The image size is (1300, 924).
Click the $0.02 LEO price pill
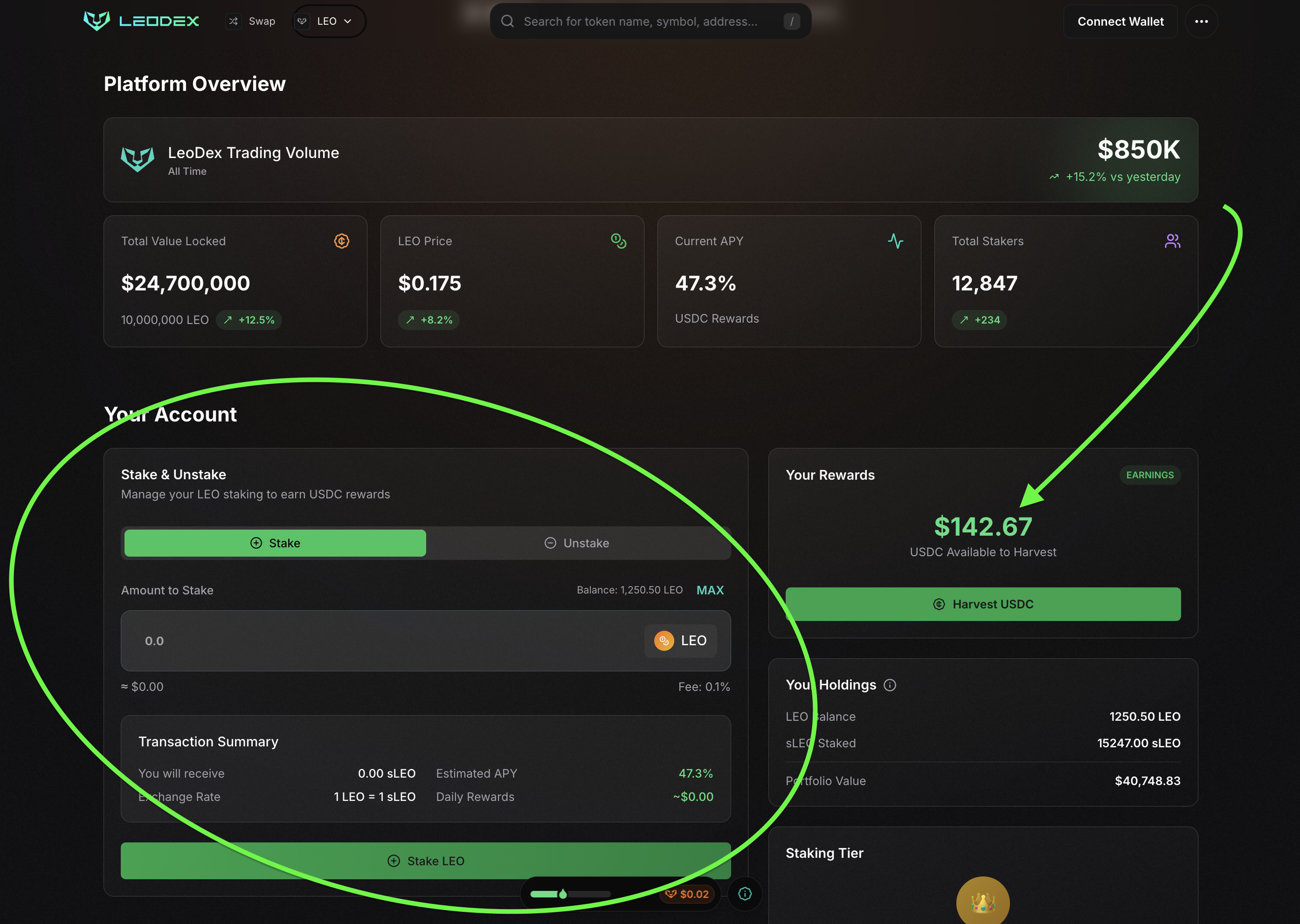click(687, 894)
